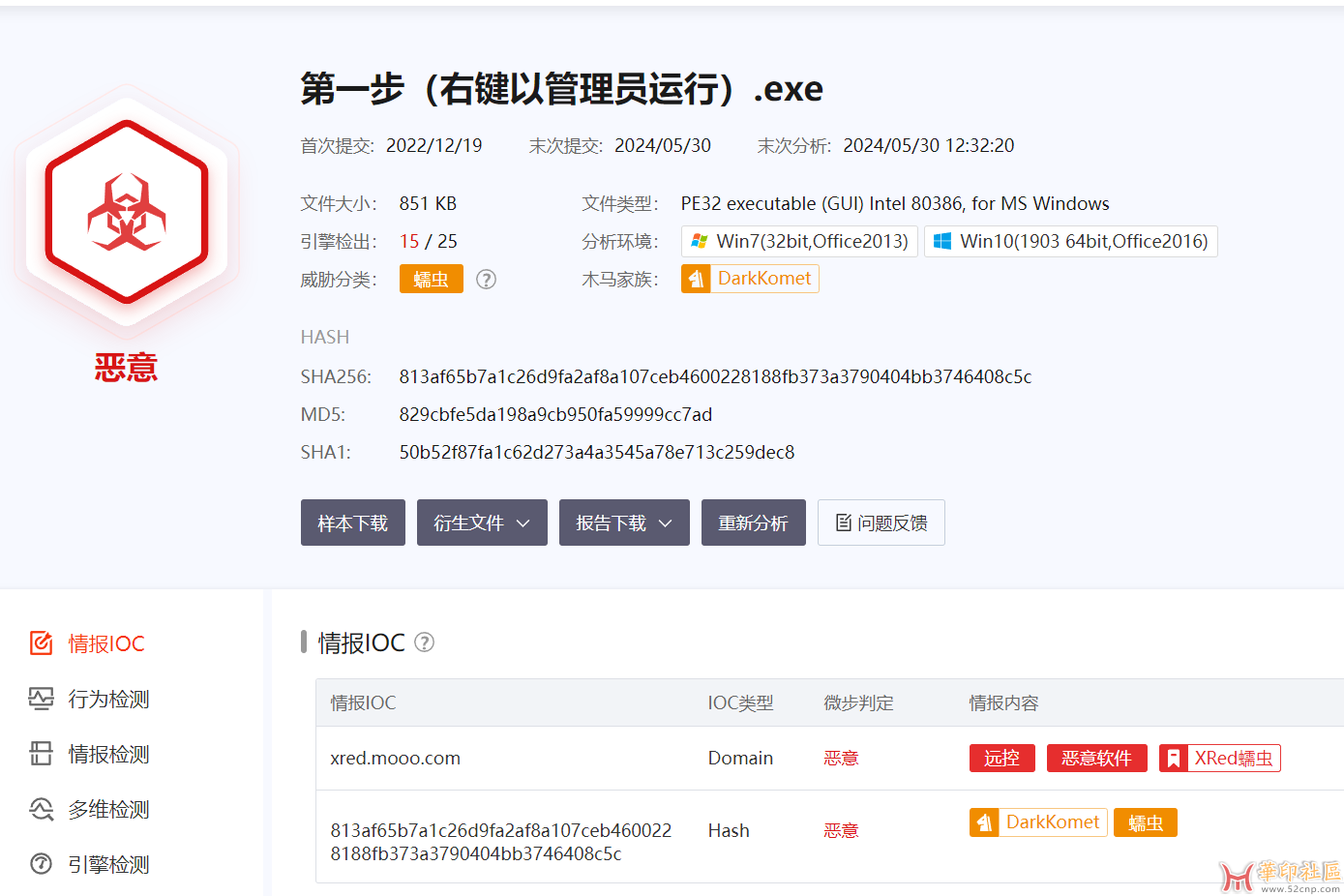1344x896 pixels.
Task: Click the 恶意软件 tag
Action: [x=1097, y=759]
